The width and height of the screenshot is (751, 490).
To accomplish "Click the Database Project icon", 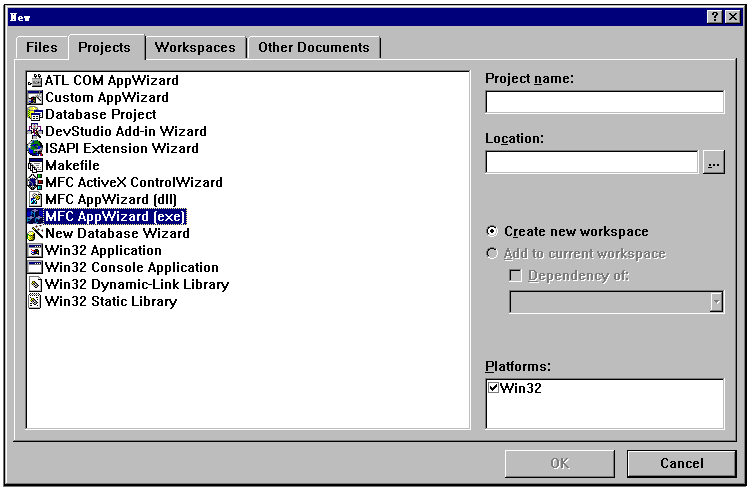I will 35,114.
